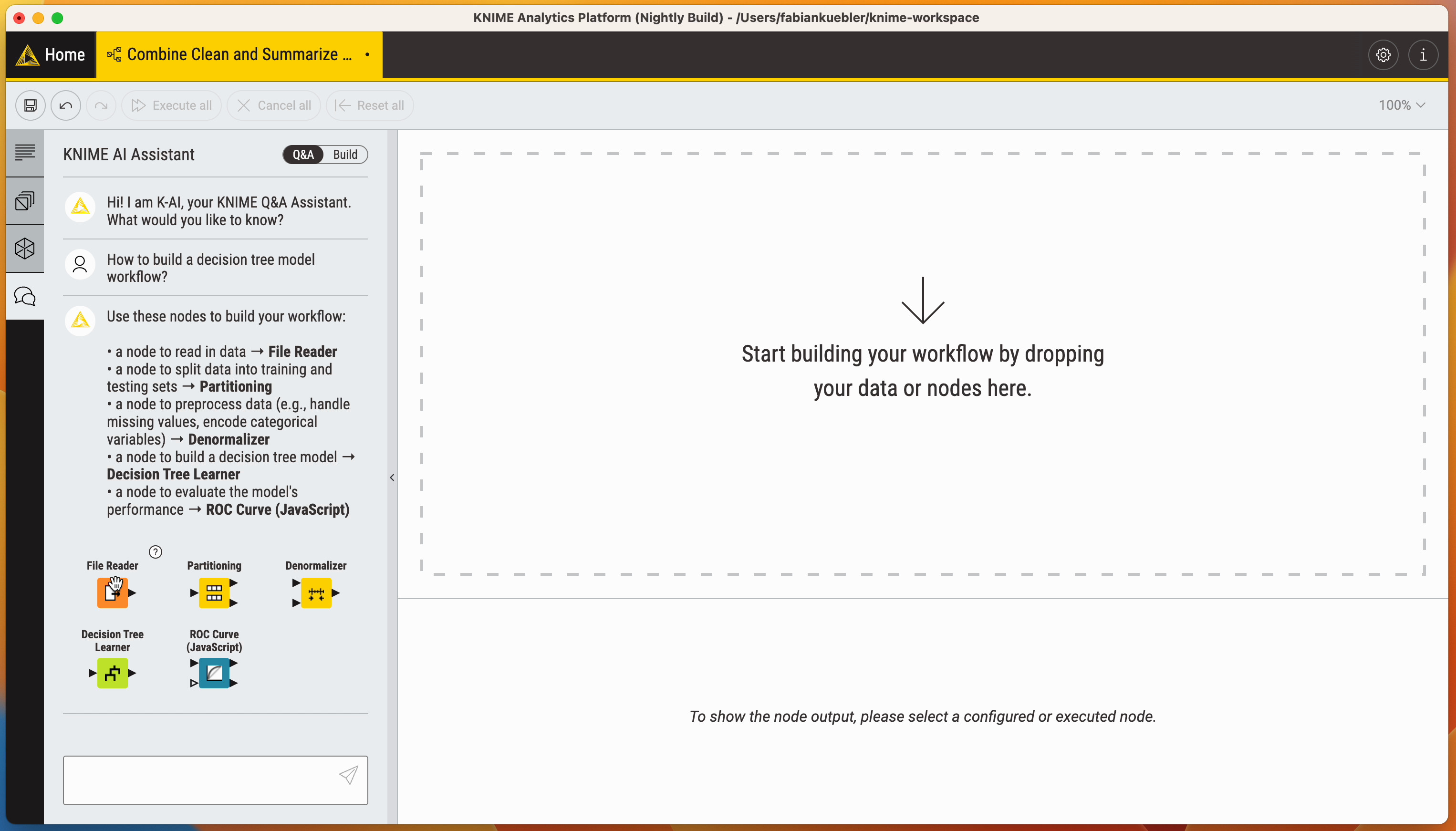The height and width of the screenshot is (831, 1456).
Task: Select the Combine Clean and Summarize tab
Action: coord(239,55)
